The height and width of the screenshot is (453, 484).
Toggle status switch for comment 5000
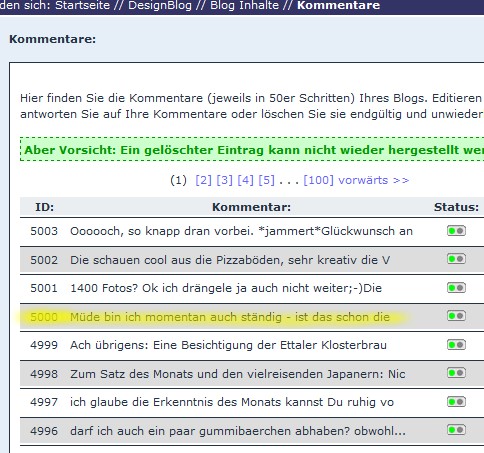(x=456, y=316)
